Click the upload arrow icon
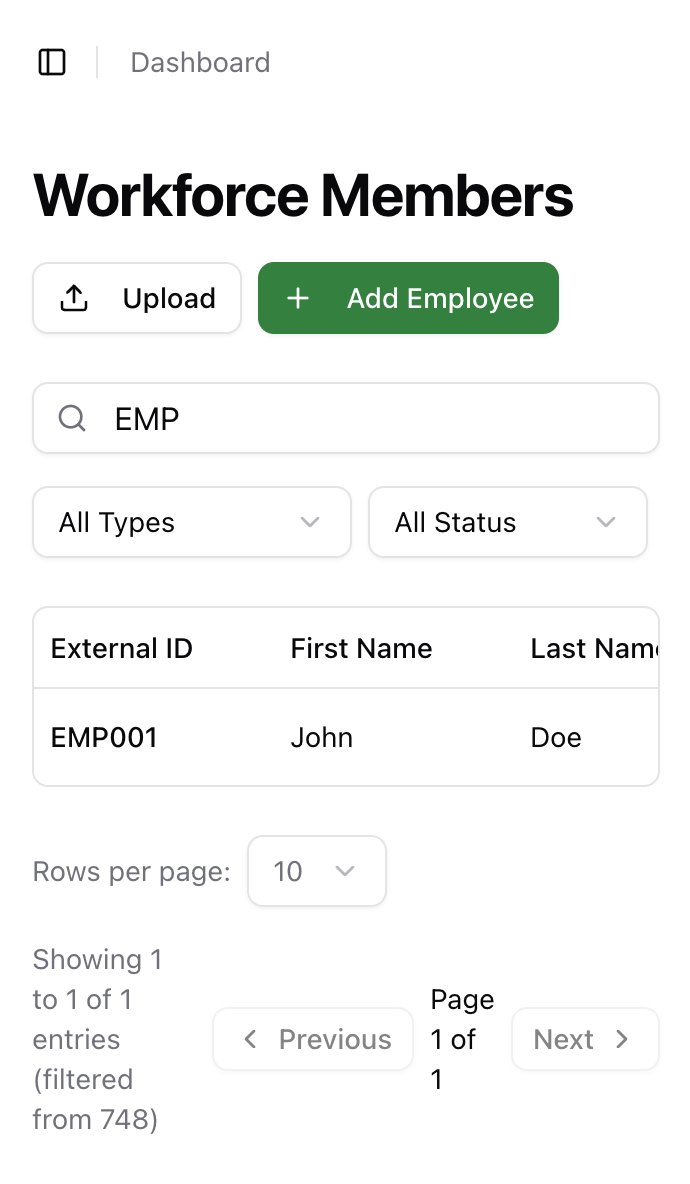This screenshot has height=1184, width=690. pos(75,298)
